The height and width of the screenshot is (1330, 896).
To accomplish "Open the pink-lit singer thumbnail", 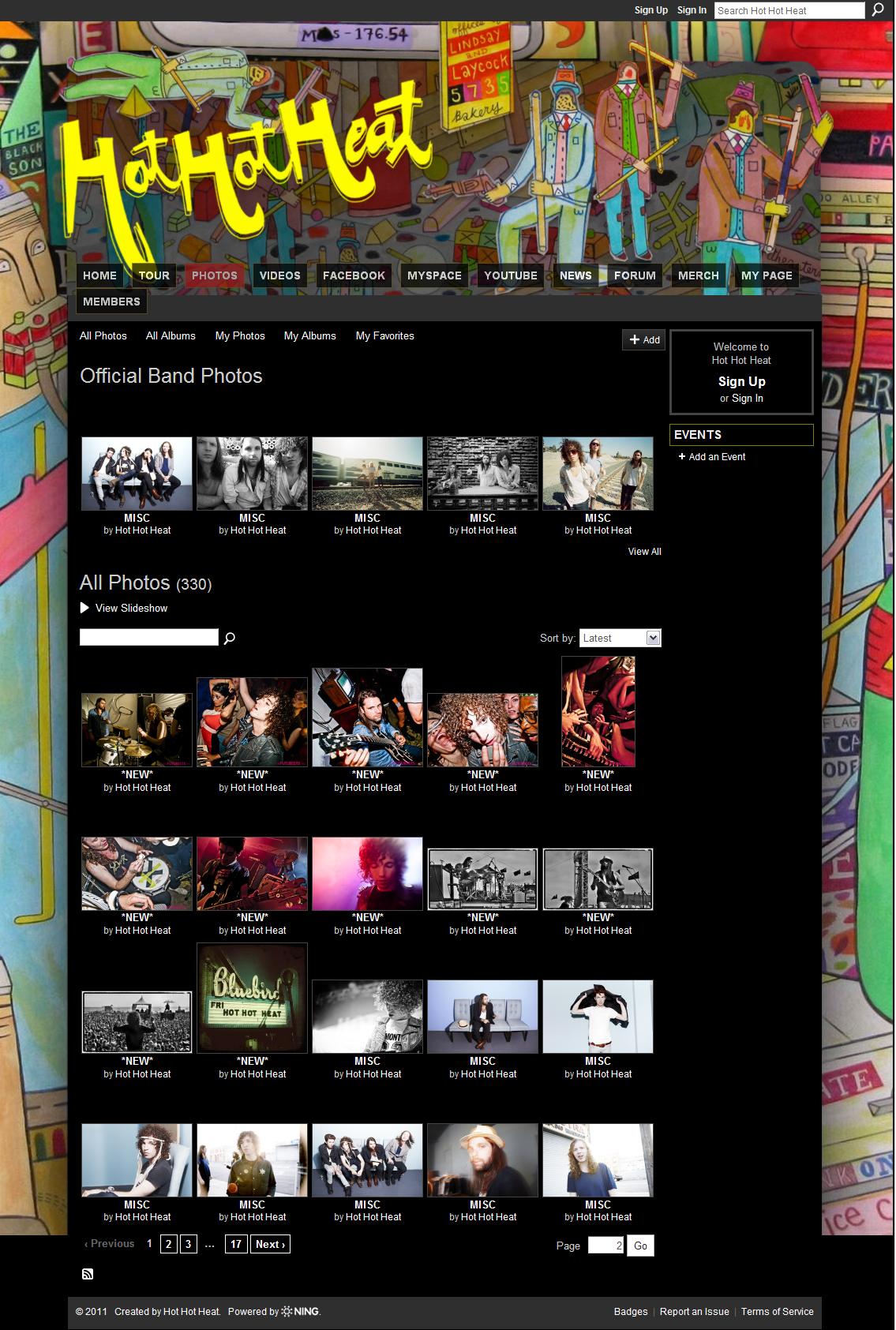I will click(367, 874).
